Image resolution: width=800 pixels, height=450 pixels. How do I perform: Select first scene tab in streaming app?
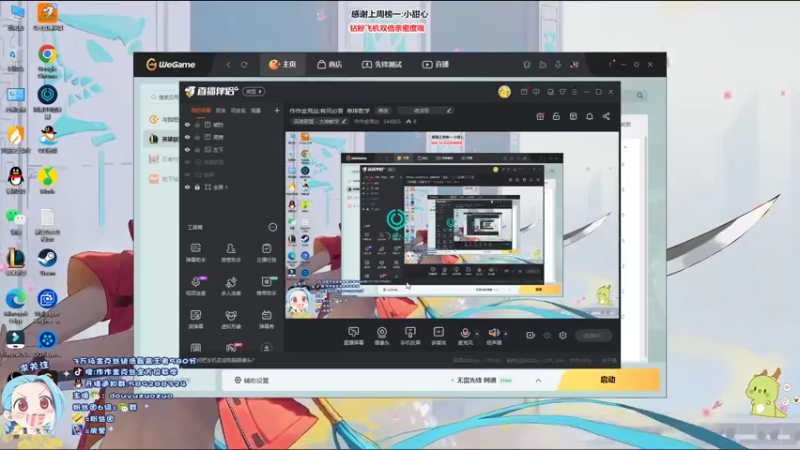tap(201, 110)
